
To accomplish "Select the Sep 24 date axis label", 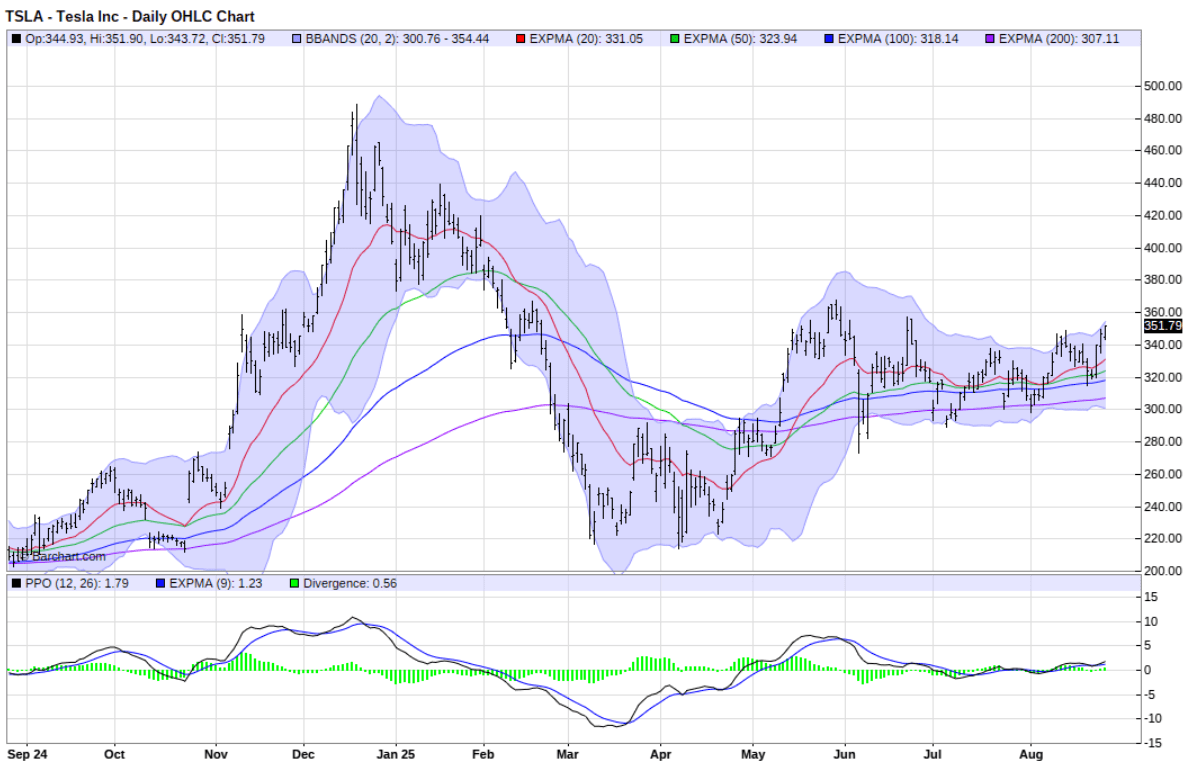I will pos(27,755).
